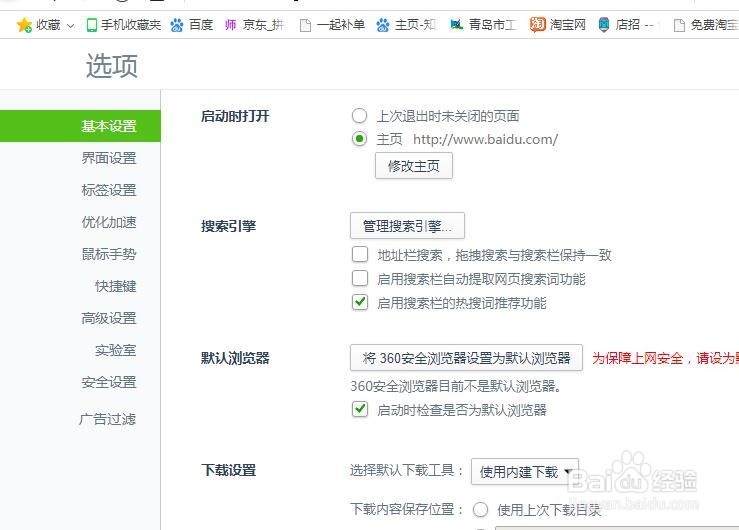Click the 360安全浏览器目前不是默认浏览器 status text
The image size is (739, 530).
point(456,386)
